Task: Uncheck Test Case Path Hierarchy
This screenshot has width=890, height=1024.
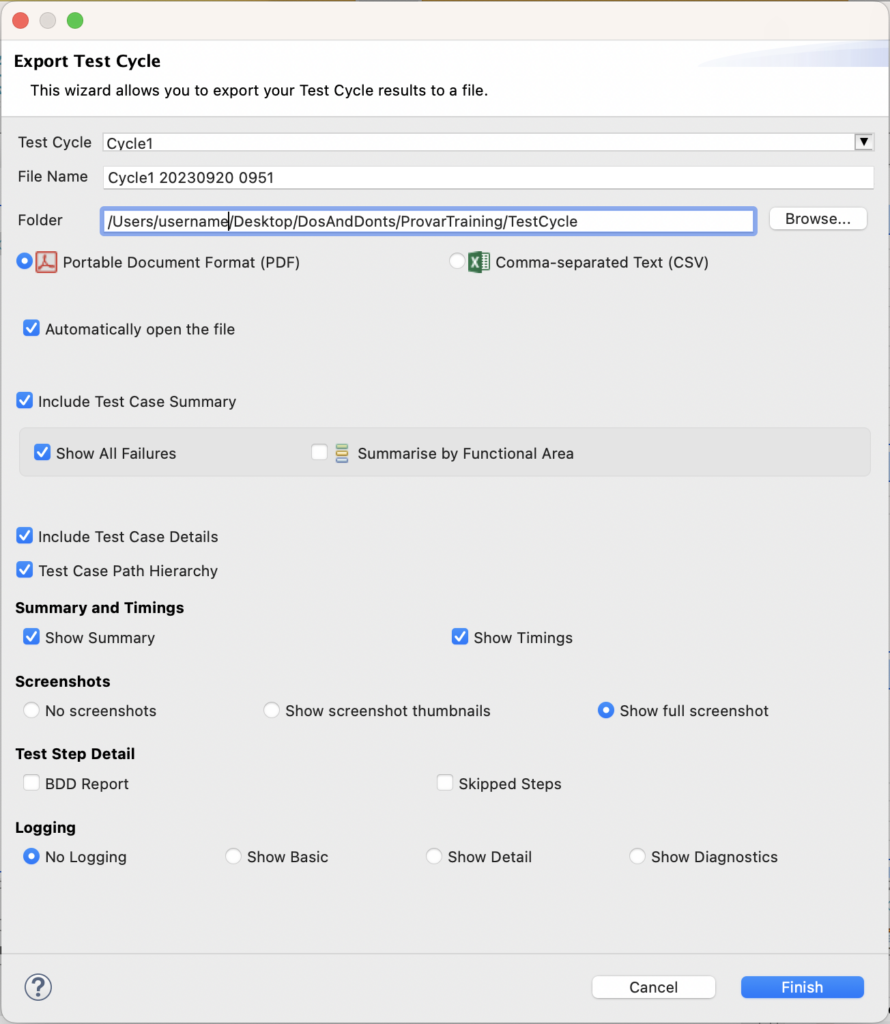Action: click(x=24, y=570)
